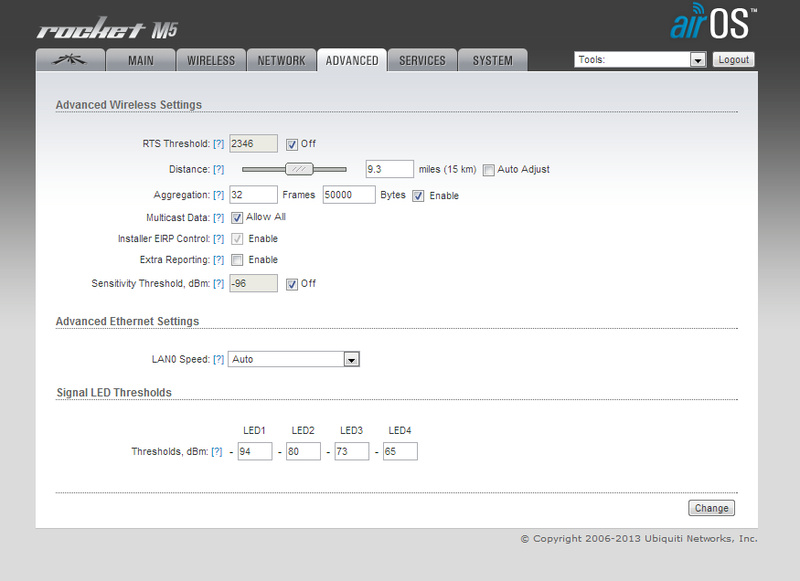Open Multicast Data help [?] link
The image size is (800, 581).
point(218,218)
